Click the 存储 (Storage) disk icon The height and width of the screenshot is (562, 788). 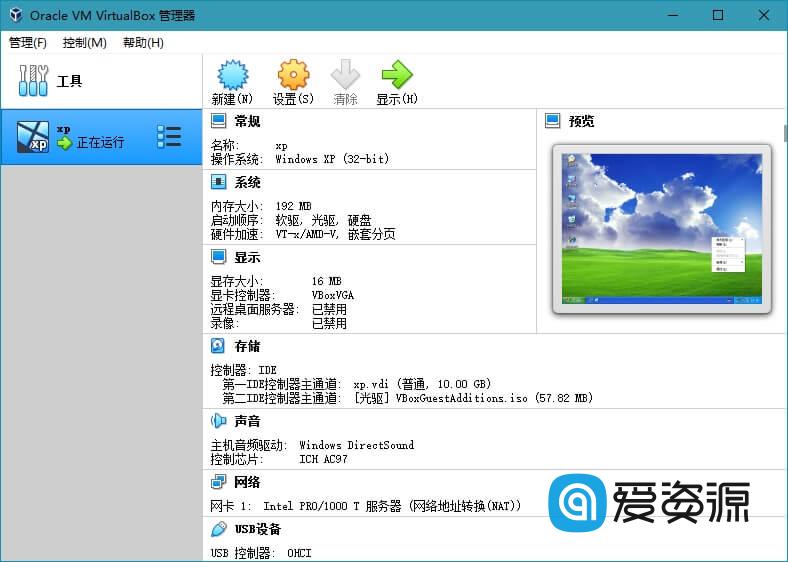pos(219,346)
